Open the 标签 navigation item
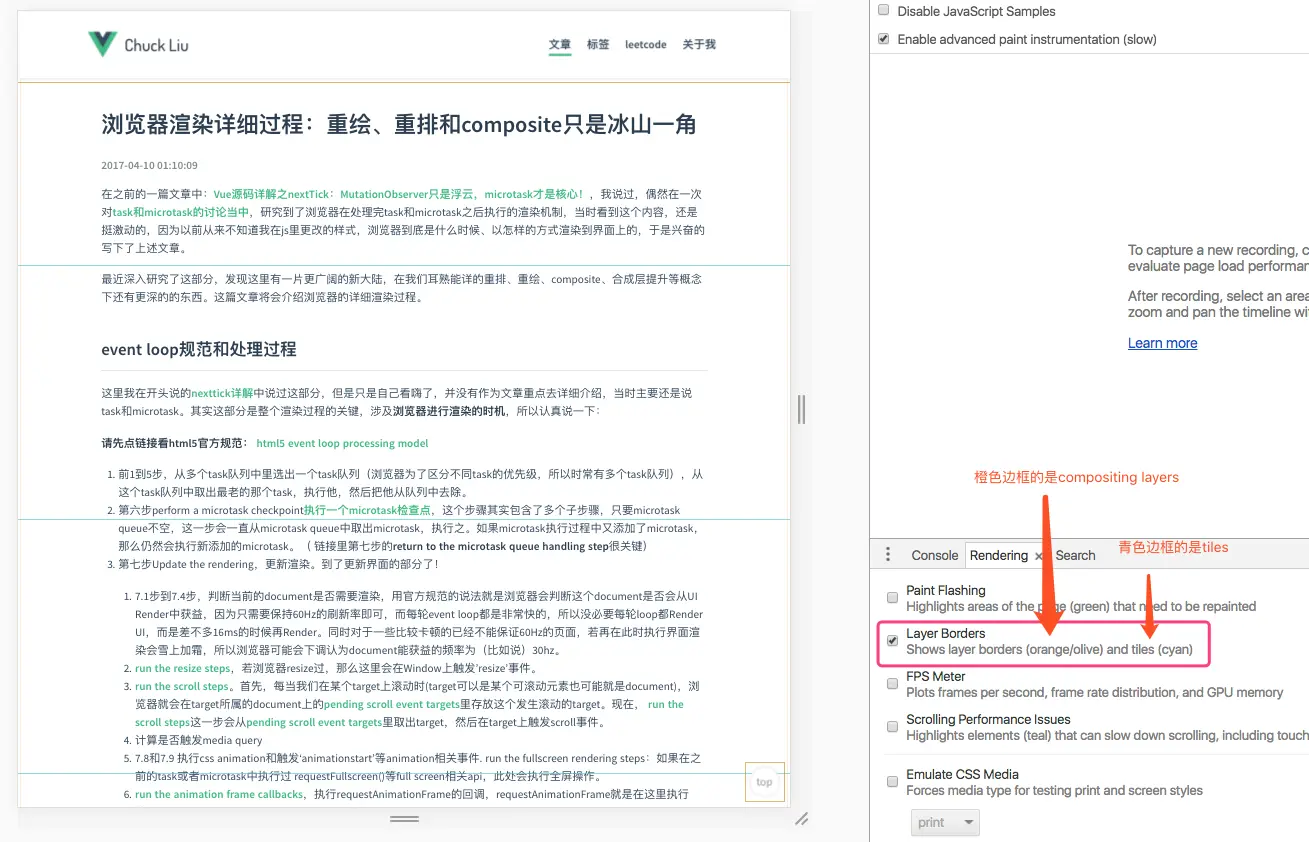This screenshot has height=842, width=1309. pos(598,45)
